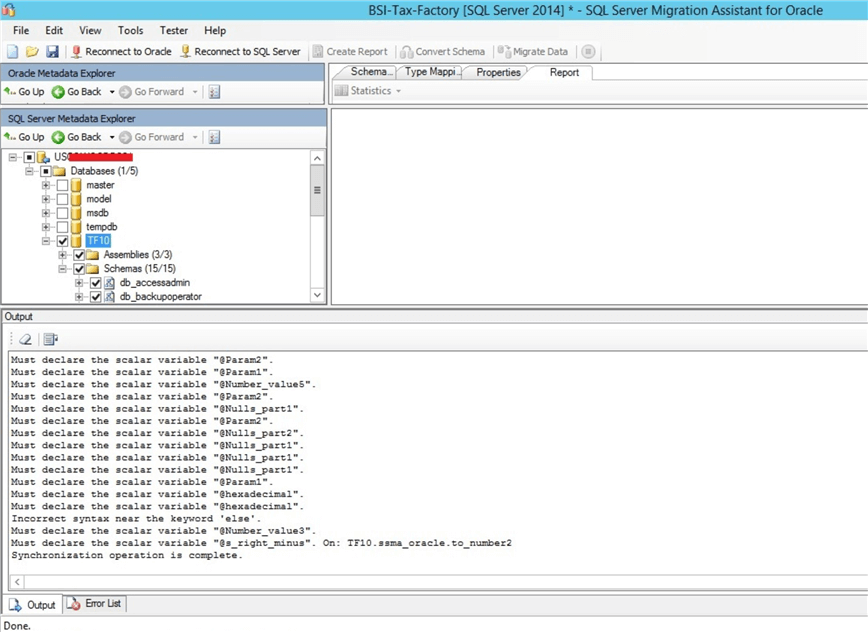Viewport: 868px width, 632px height.
Task: Uncheck the Assemblies (3/3) checkbox
Action: (80, 254)
